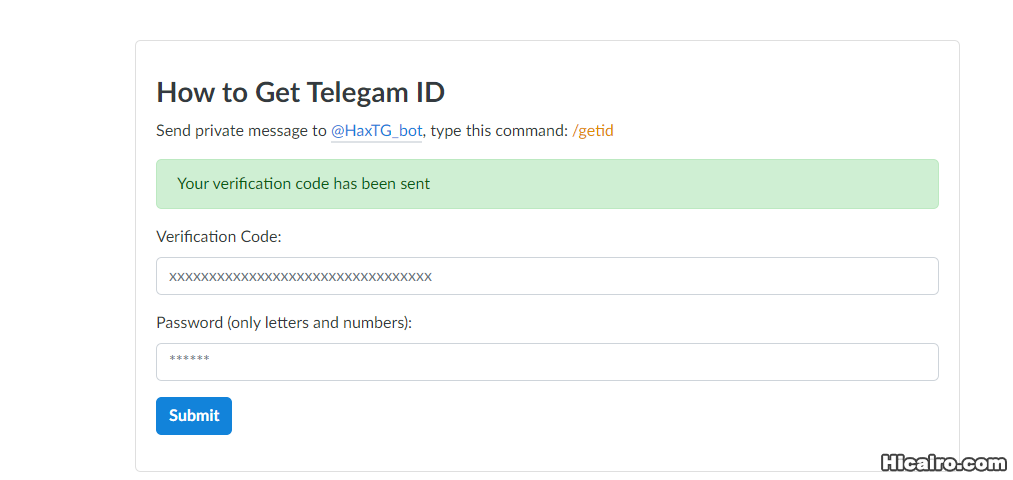Click the 'type this command:' text
Screen dimensions: 1013x480
(499, 131)
